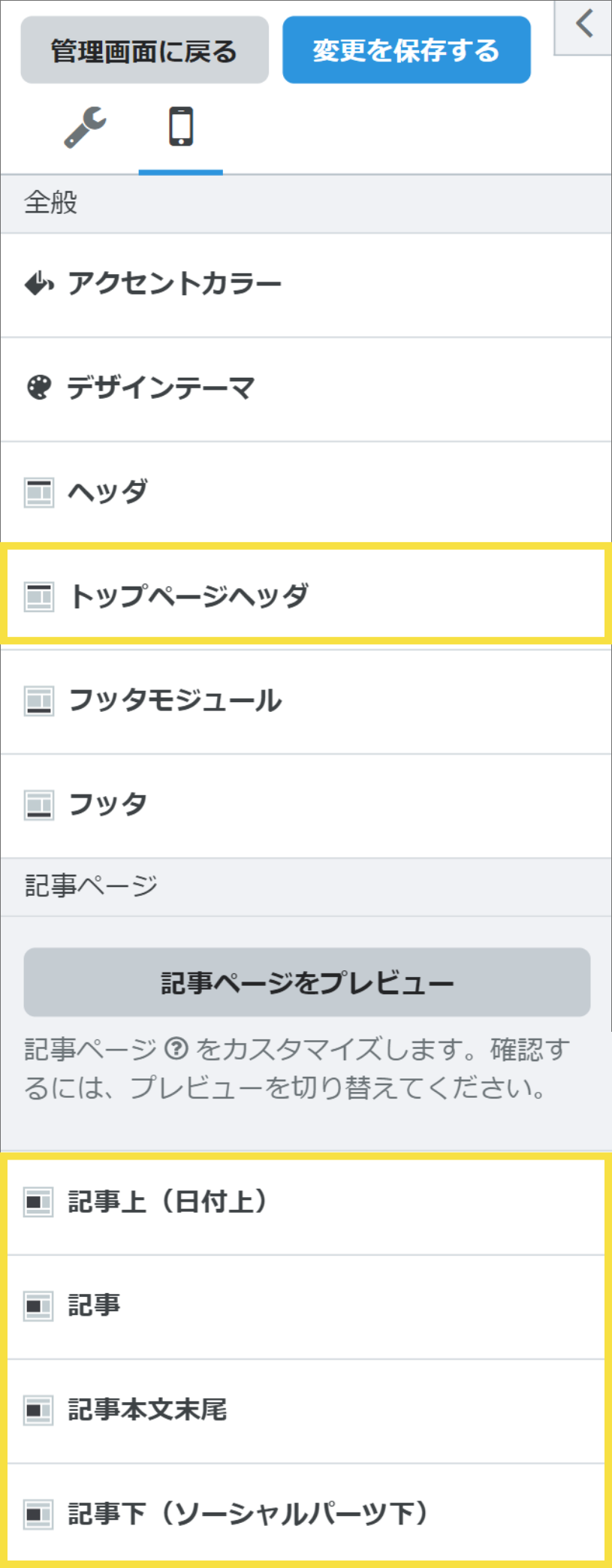
Task: Switch to the smartphone preview tab
Action: pyautogui.click(x=180, y=126)
